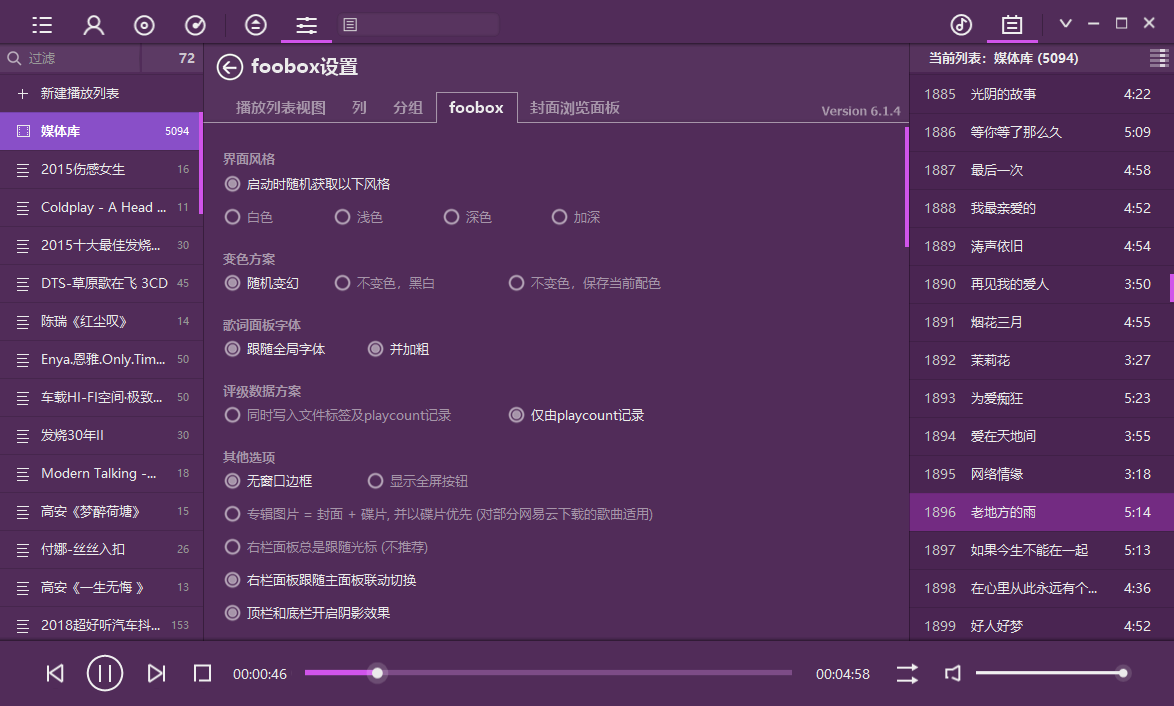
Task: Click the settings panel vertical scrollbar
Action: [x=907, y=187]
